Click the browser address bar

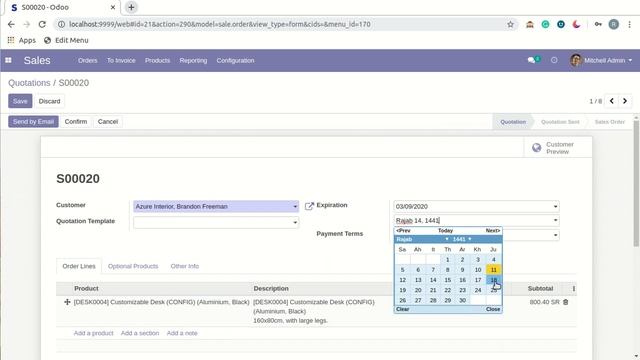click(x=286, y=24)
